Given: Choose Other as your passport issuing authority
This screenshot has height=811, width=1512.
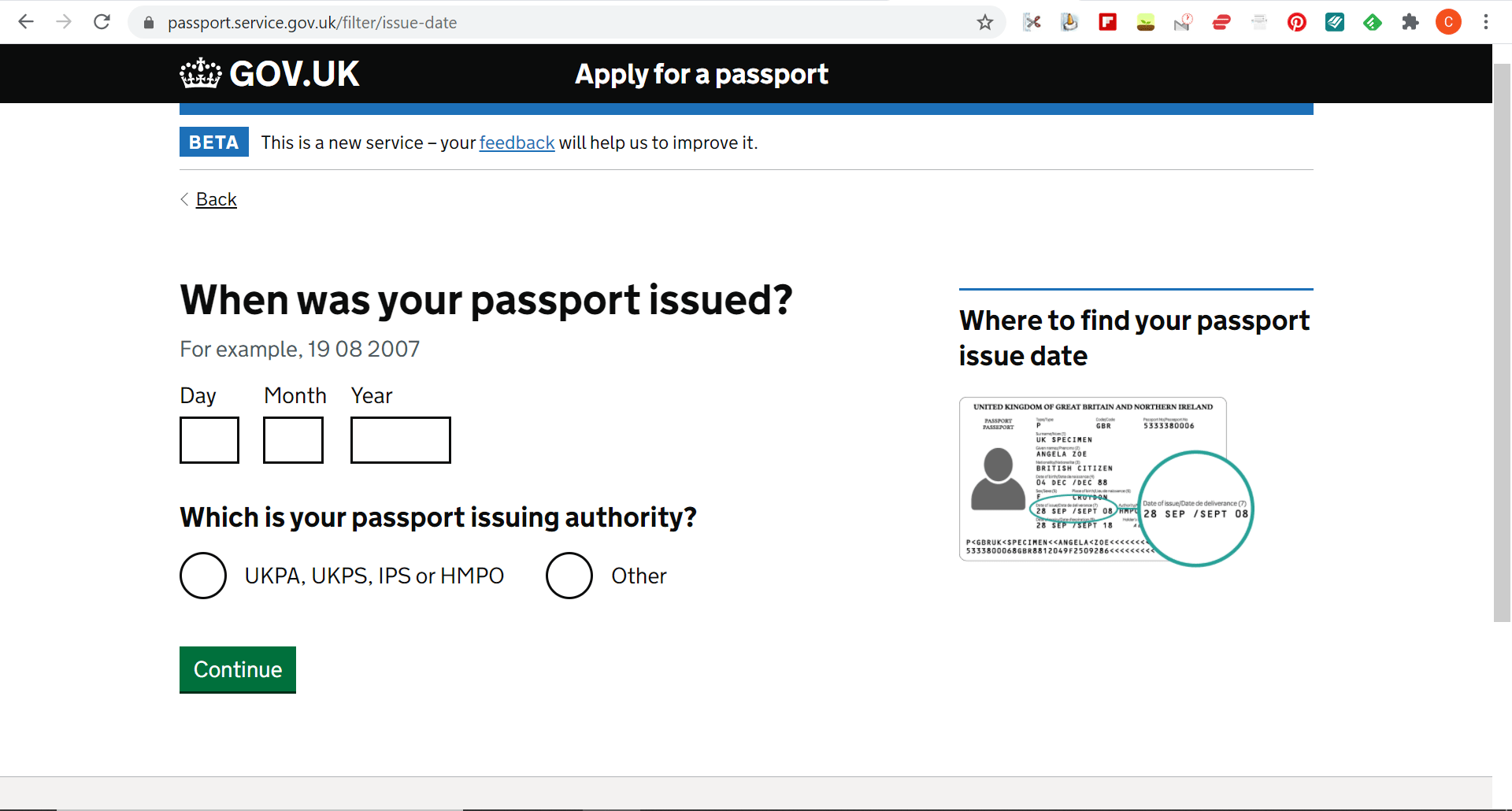Looking at the screenshot, I should click(x=569, y=576).
